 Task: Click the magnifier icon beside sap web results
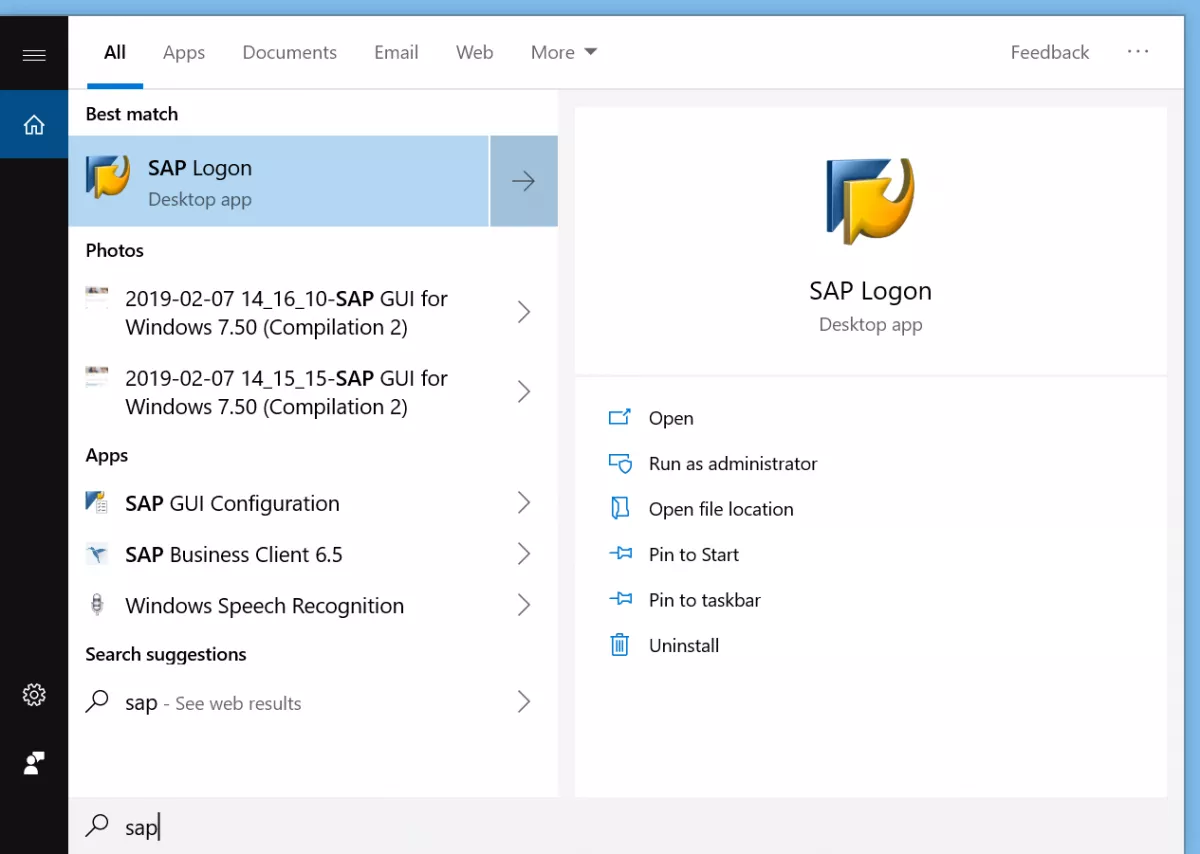tap(97, 702)
